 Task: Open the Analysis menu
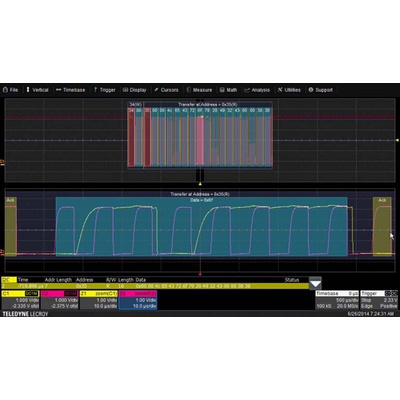point(257,90)
